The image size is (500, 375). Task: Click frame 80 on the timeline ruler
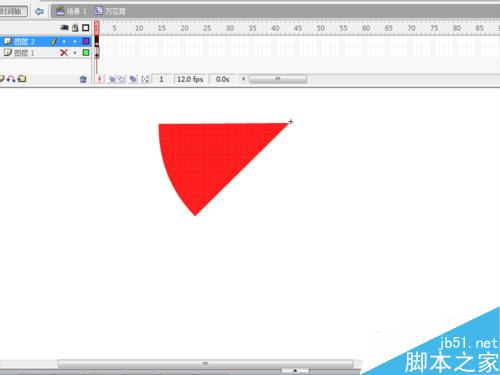(457, 28)
